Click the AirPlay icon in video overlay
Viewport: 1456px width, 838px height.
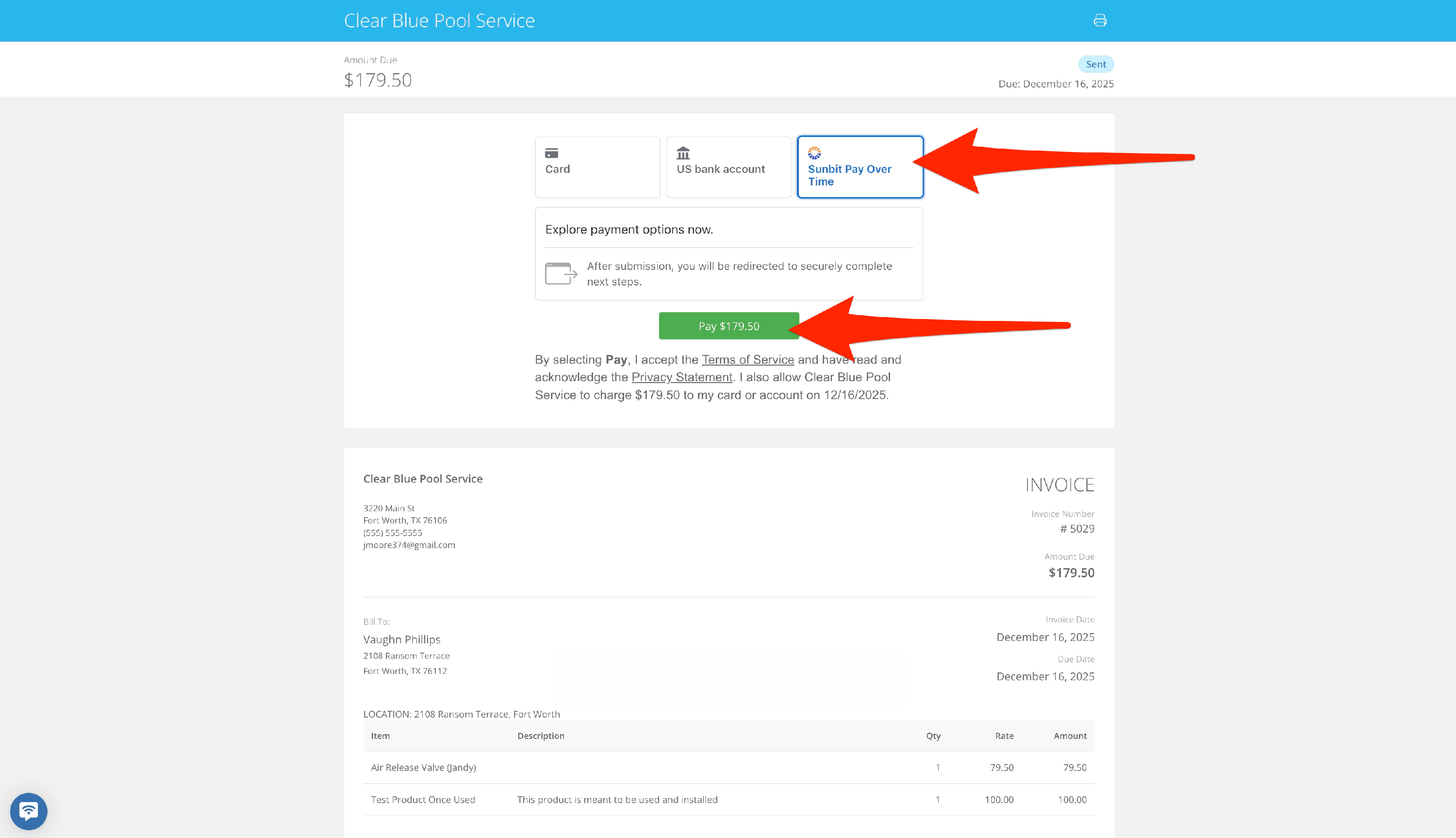pyautogui.click(x=823, y=671)
